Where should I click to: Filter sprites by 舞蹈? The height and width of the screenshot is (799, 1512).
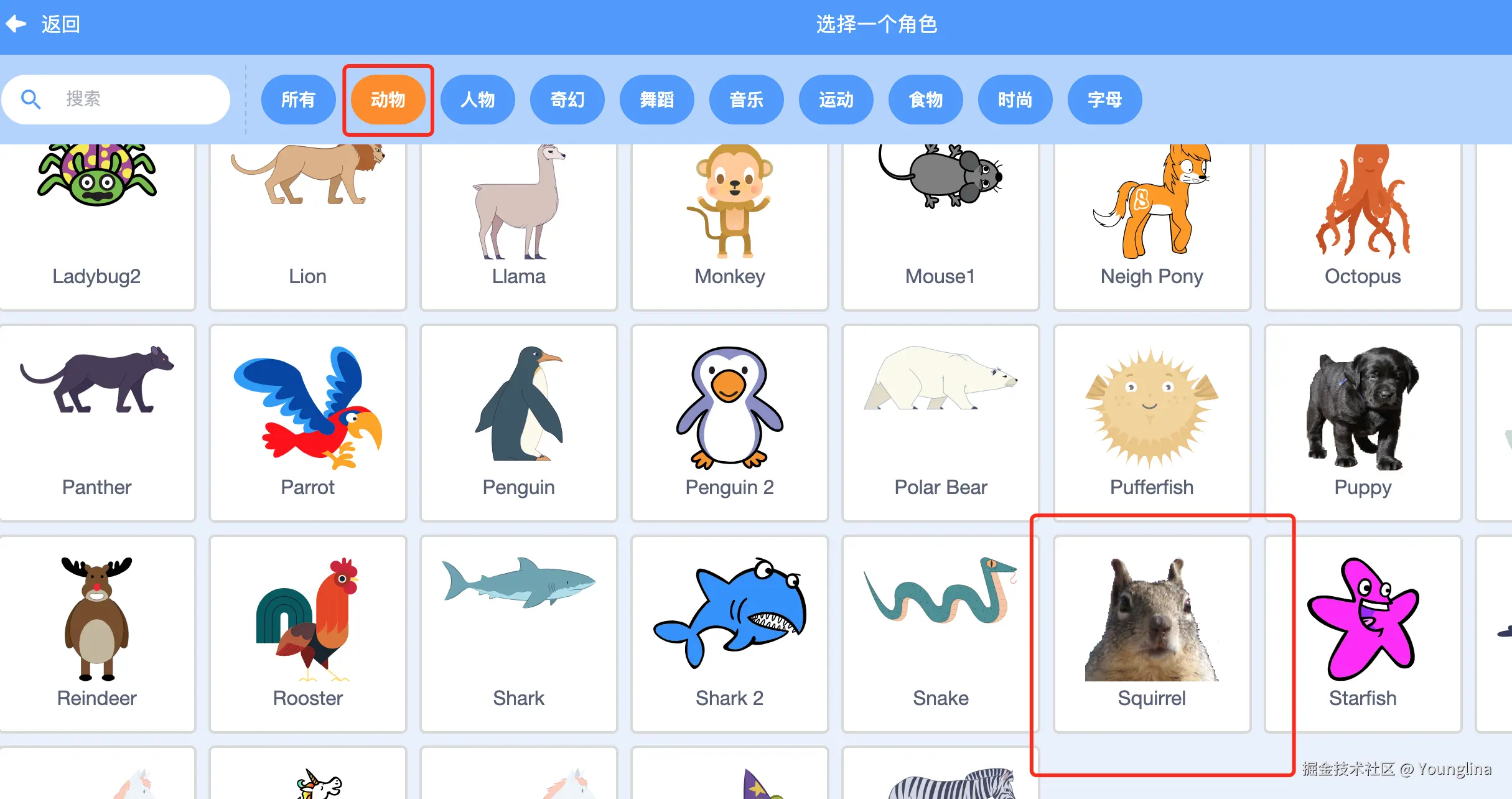pyautogui.click(x=656, y=100)
